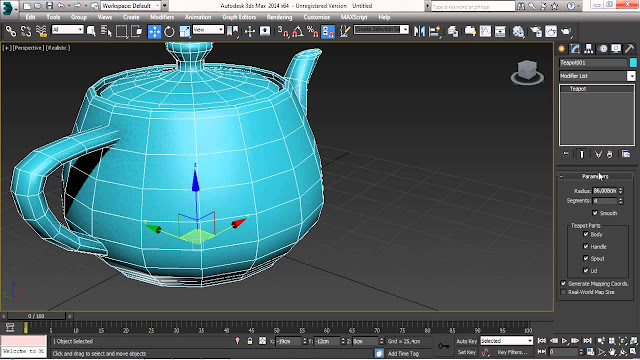Toggle Window/Crossing selection mode
Screen dimensions: 640x360
137,31
